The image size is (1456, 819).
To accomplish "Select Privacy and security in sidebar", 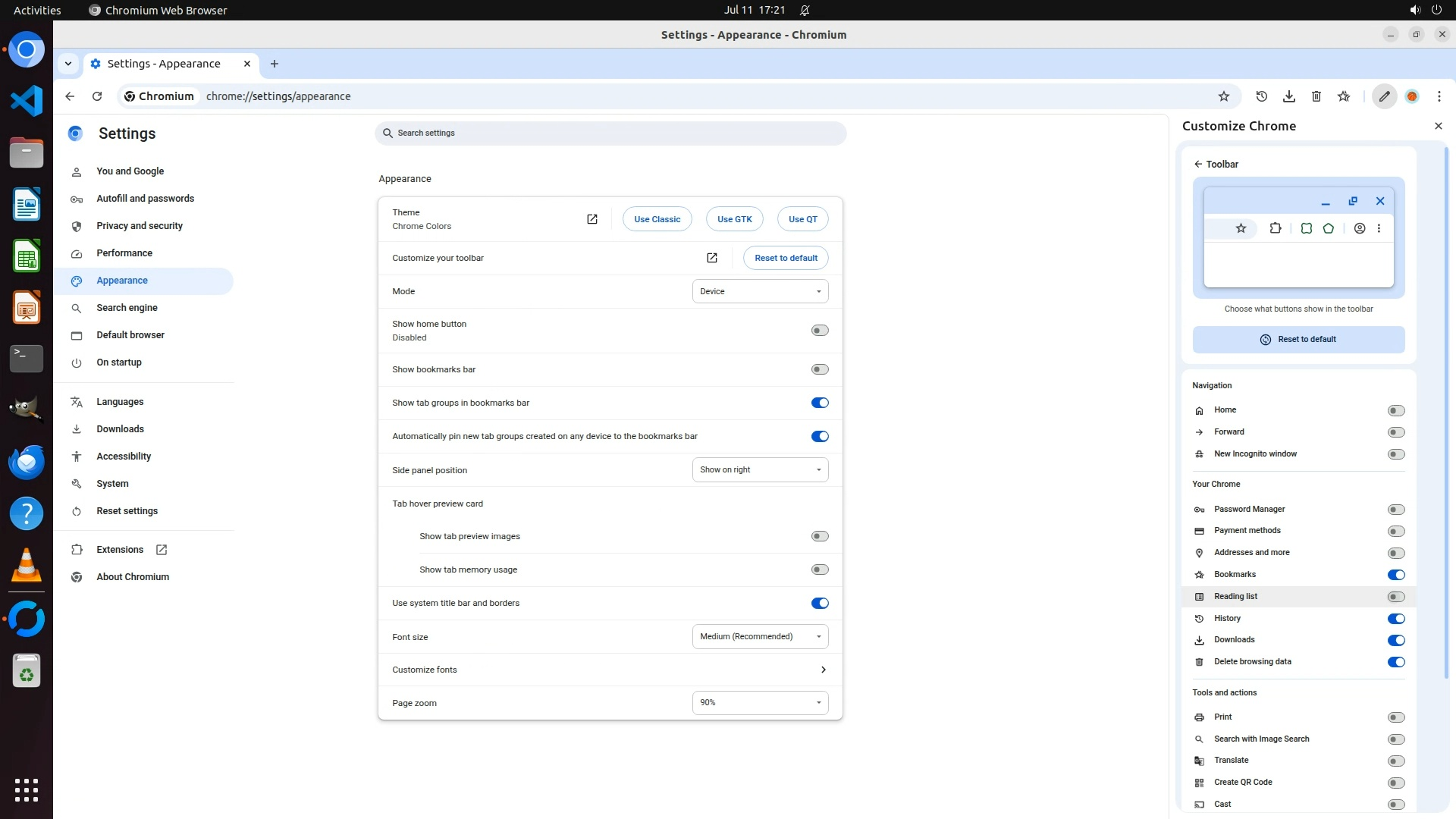I will pos(140,226).
